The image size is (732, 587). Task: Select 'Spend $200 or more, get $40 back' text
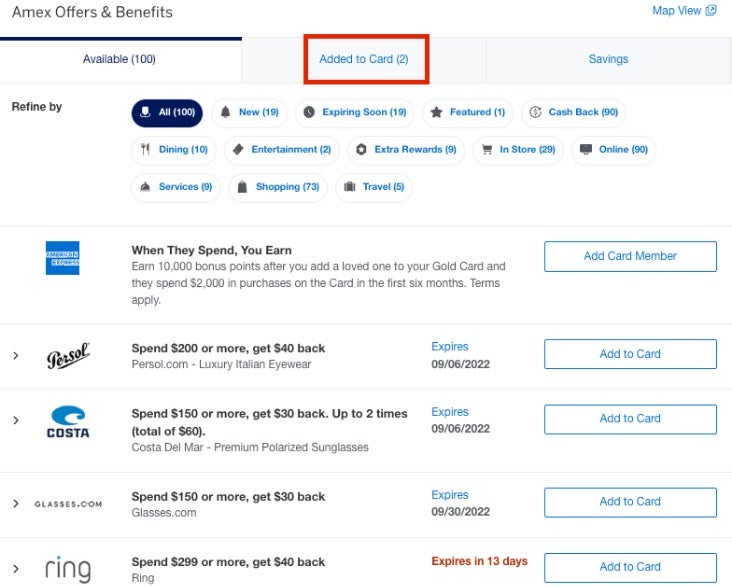point(228,348)
